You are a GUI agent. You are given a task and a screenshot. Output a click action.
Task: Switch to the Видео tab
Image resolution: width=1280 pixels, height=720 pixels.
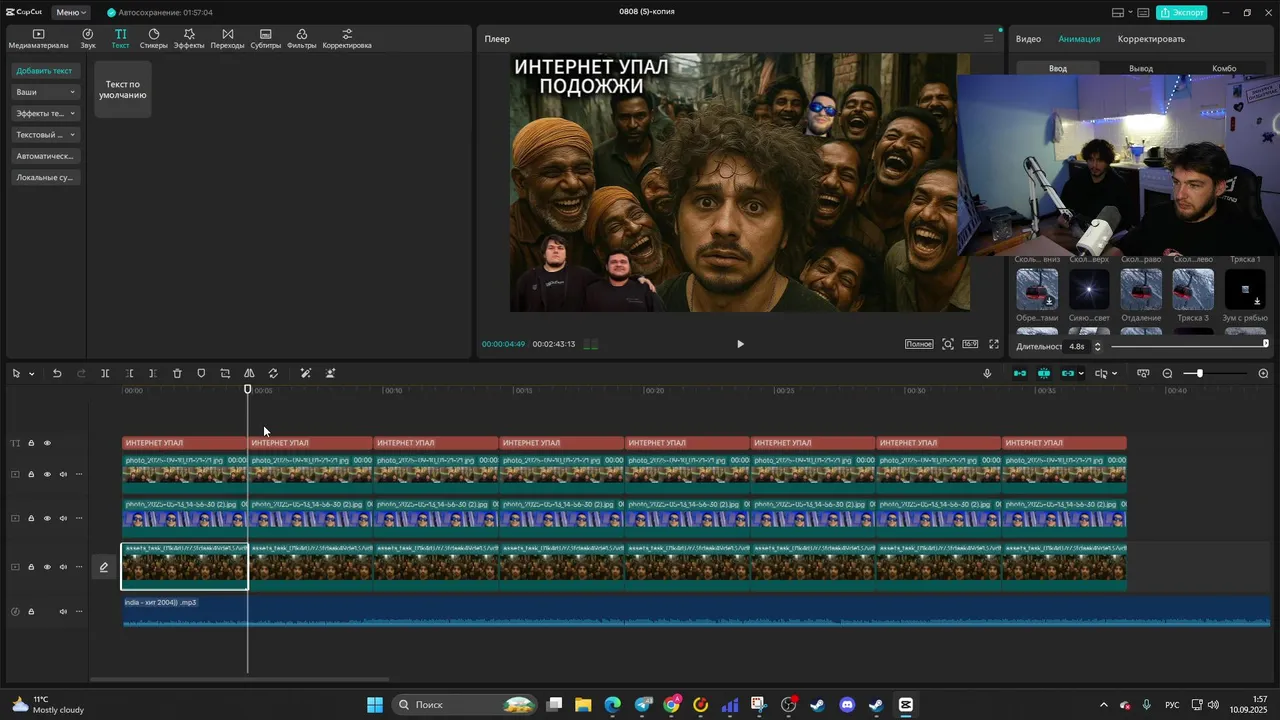click(1028, 39)
